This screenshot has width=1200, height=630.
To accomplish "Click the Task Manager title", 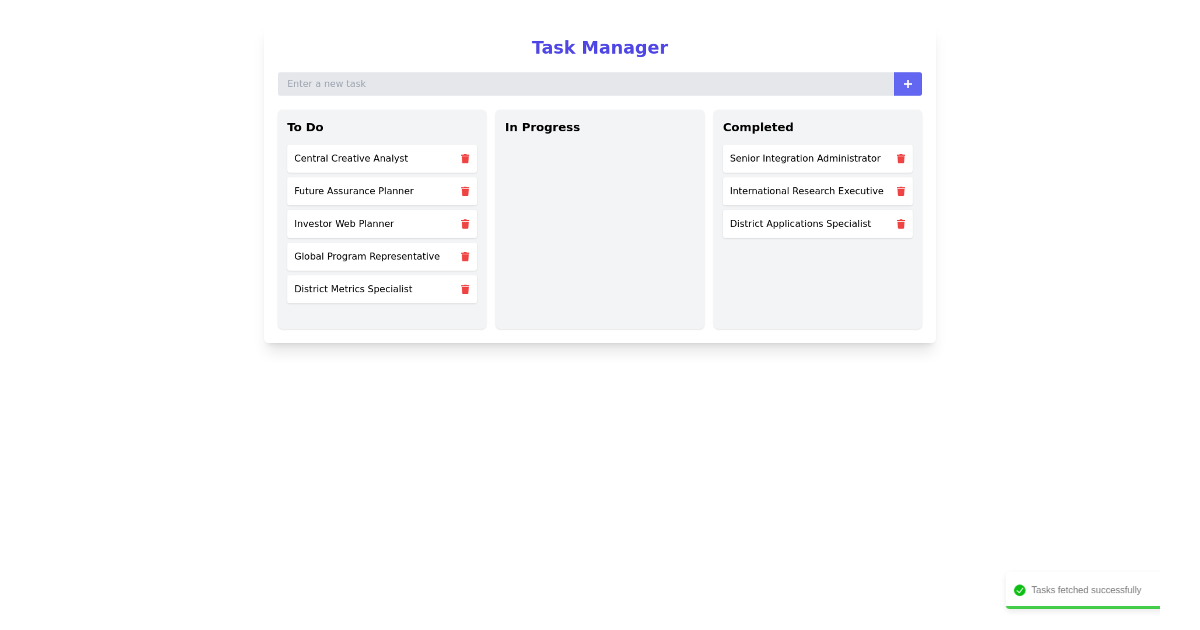I will click(x=599, y=47).
